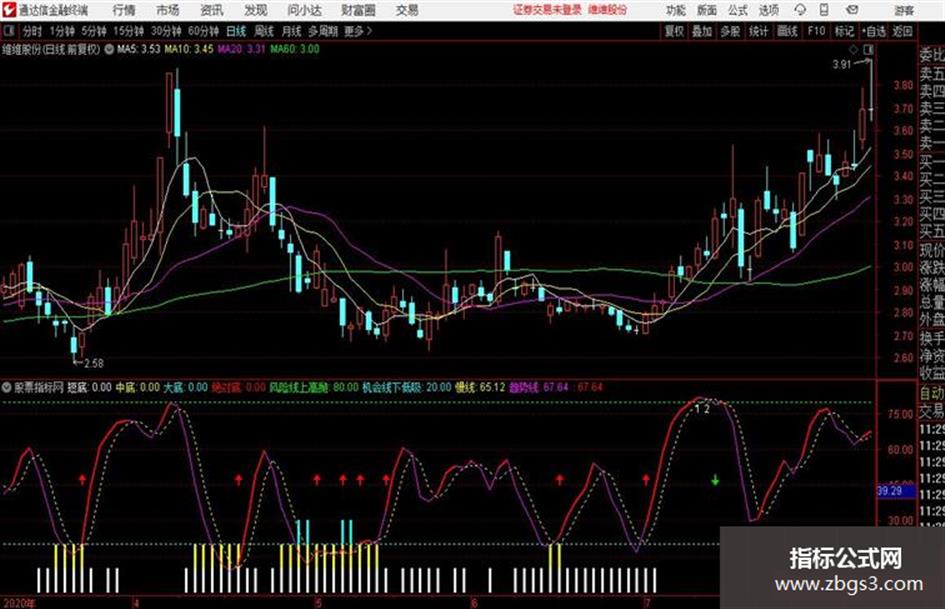This screenshot has width=945, height=609.
Task: Click the 3.91 high price label
Action: click(x=841, y=65)
